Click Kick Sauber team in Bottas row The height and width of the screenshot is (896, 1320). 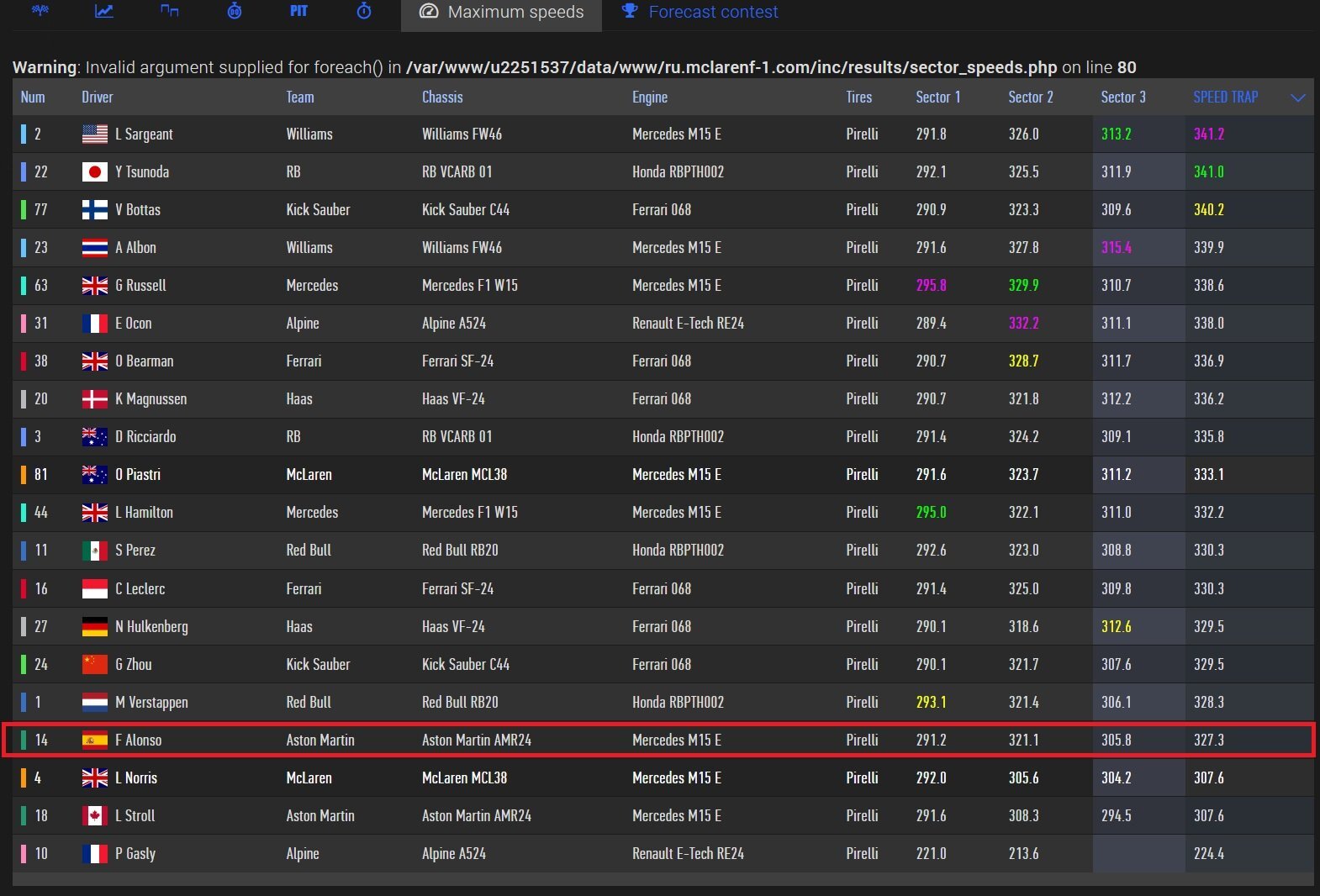(318, 209)
